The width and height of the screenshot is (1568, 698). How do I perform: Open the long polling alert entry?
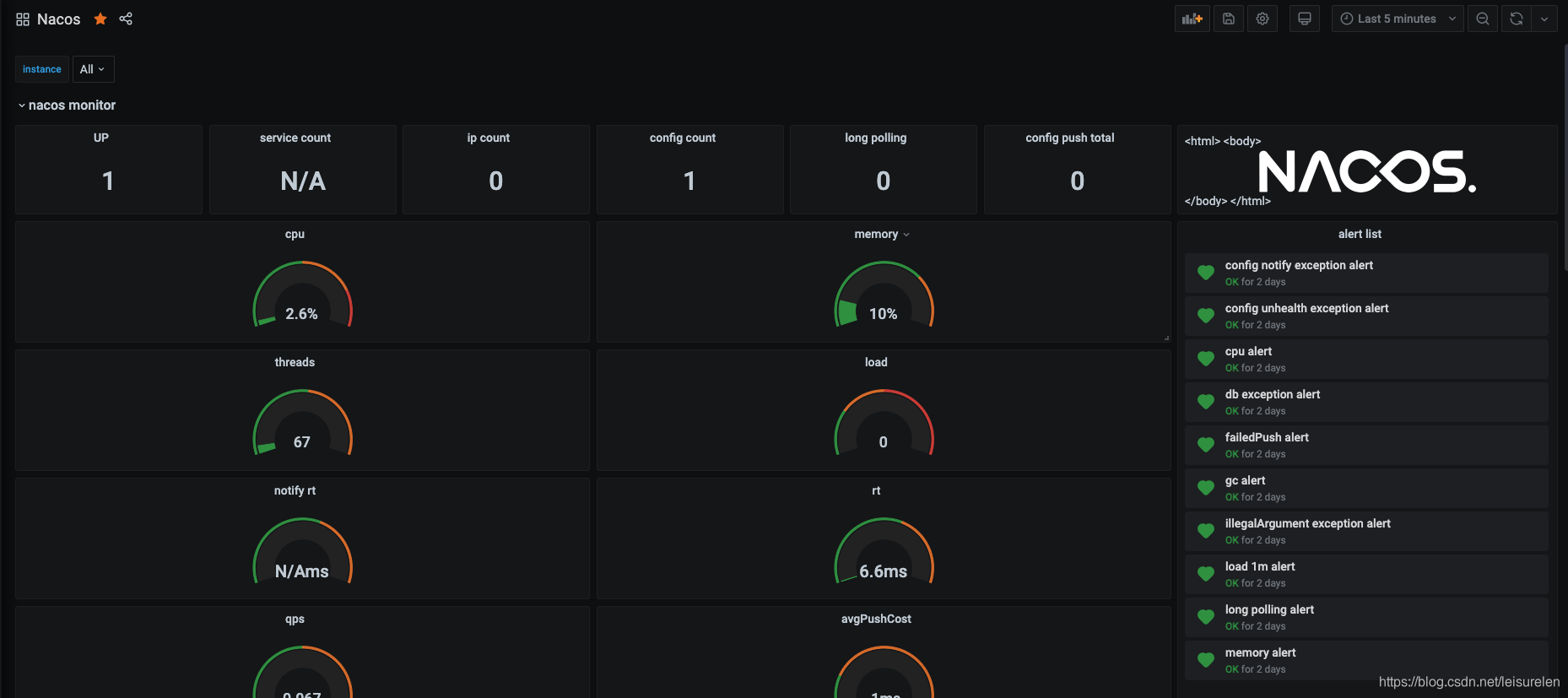point(1366,617)
